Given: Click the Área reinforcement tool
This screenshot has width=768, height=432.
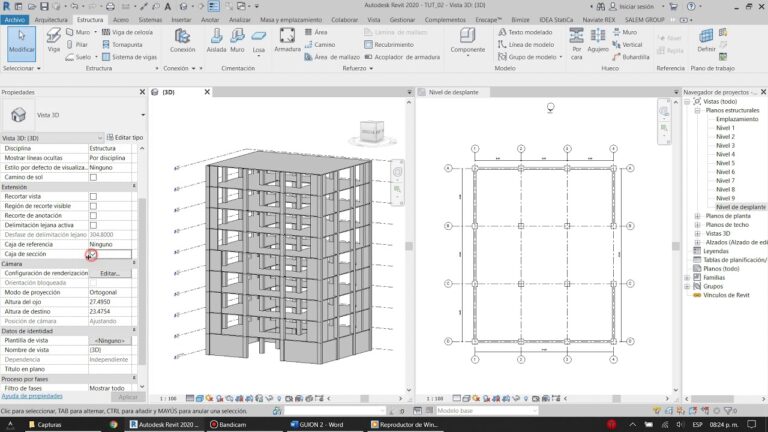Looking at the screenshot, I should (316, 32).
